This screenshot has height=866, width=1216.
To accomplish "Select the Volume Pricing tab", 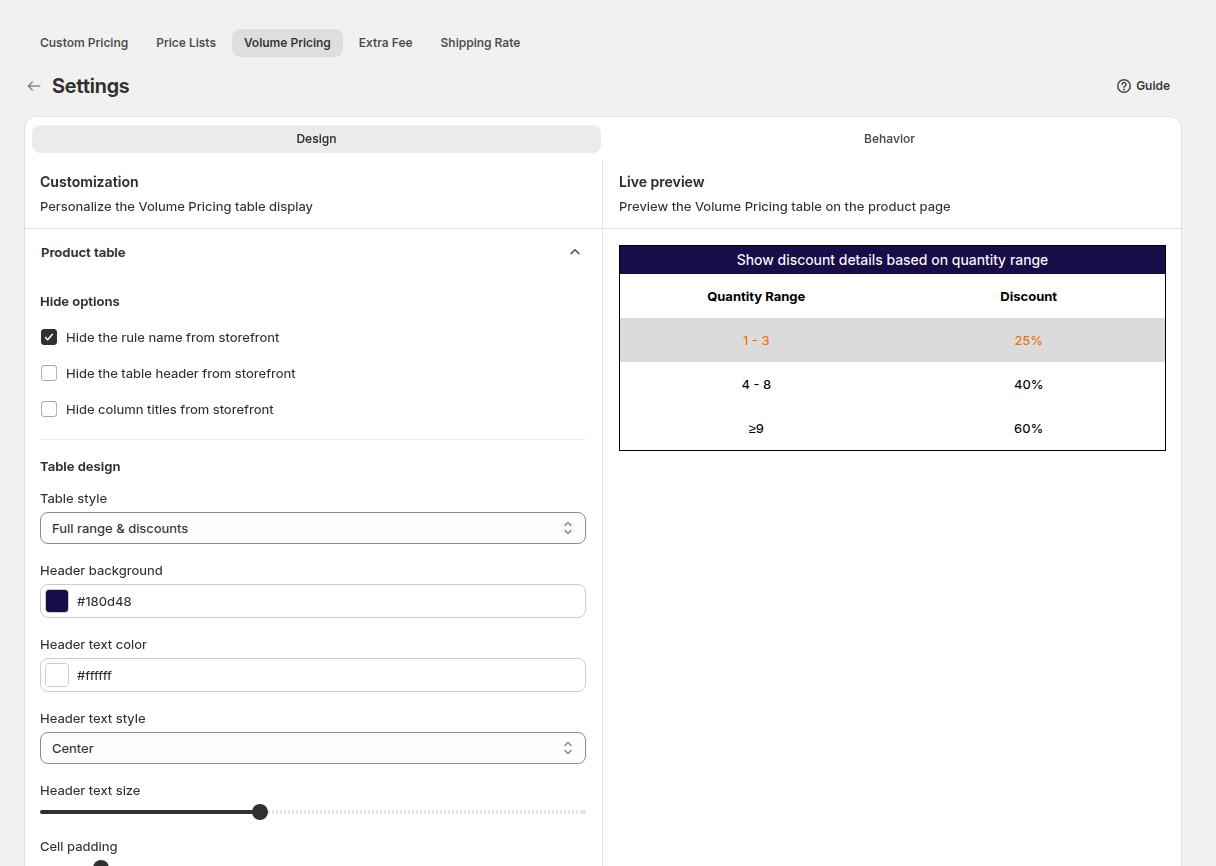I will tap(287, 43).
